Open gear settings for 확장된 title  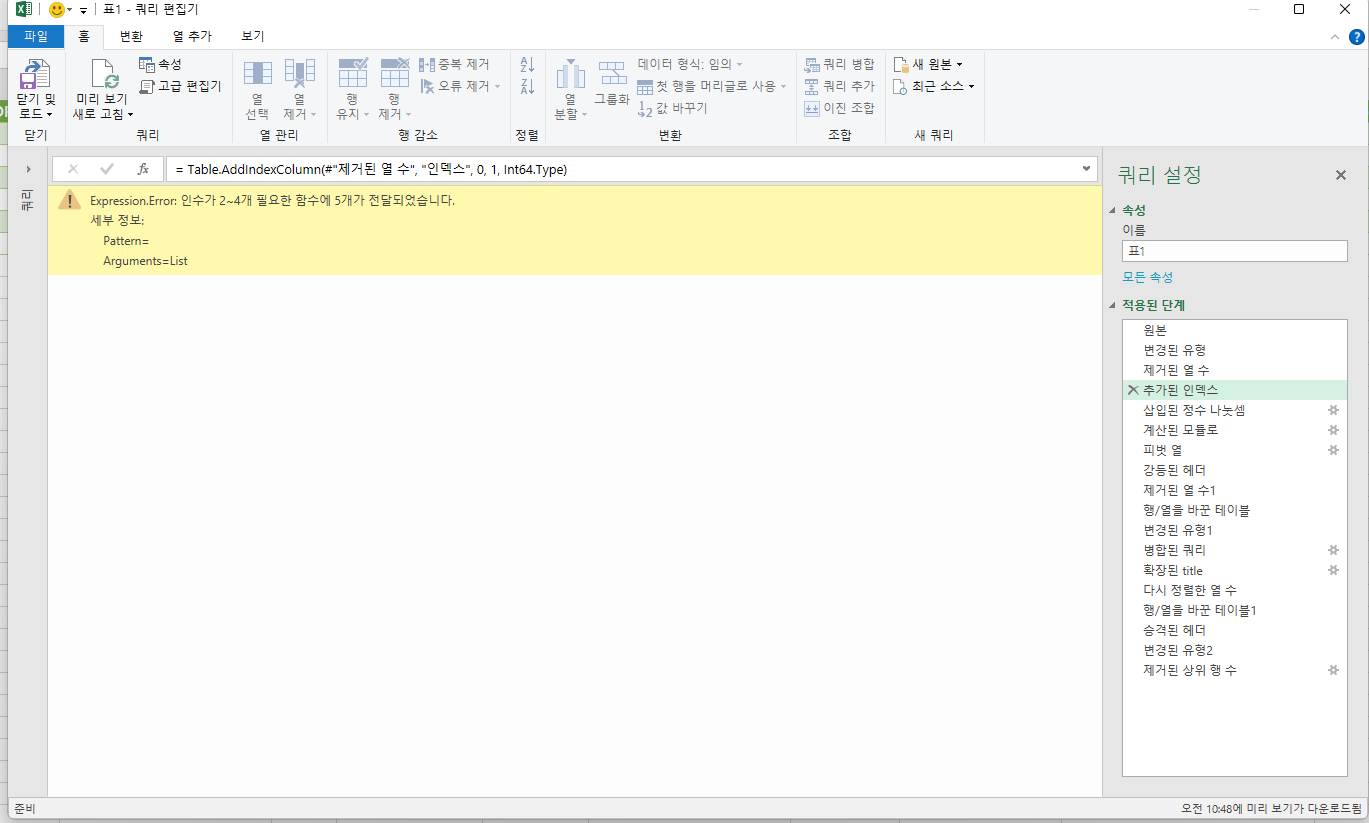(x=1333, y=570)
